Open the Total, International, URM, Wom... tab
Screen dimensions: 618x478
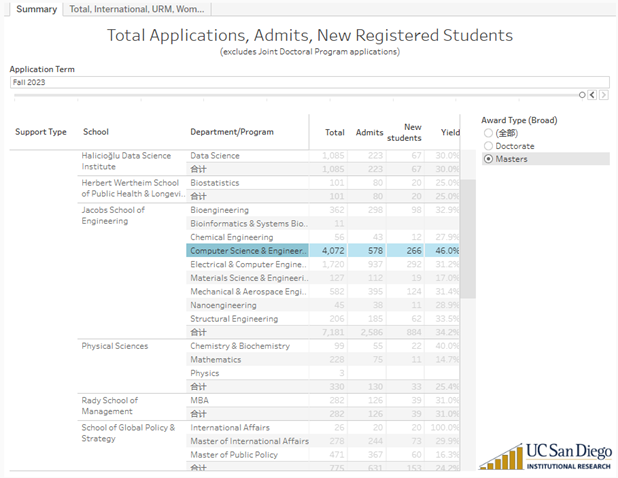click(x=137, y=9)
